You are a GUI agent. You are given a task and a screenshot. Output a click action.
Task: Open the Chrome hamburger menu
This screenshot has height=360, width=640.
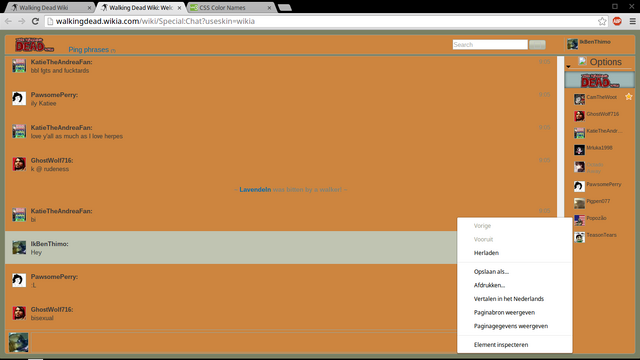(x=632, y=21)
